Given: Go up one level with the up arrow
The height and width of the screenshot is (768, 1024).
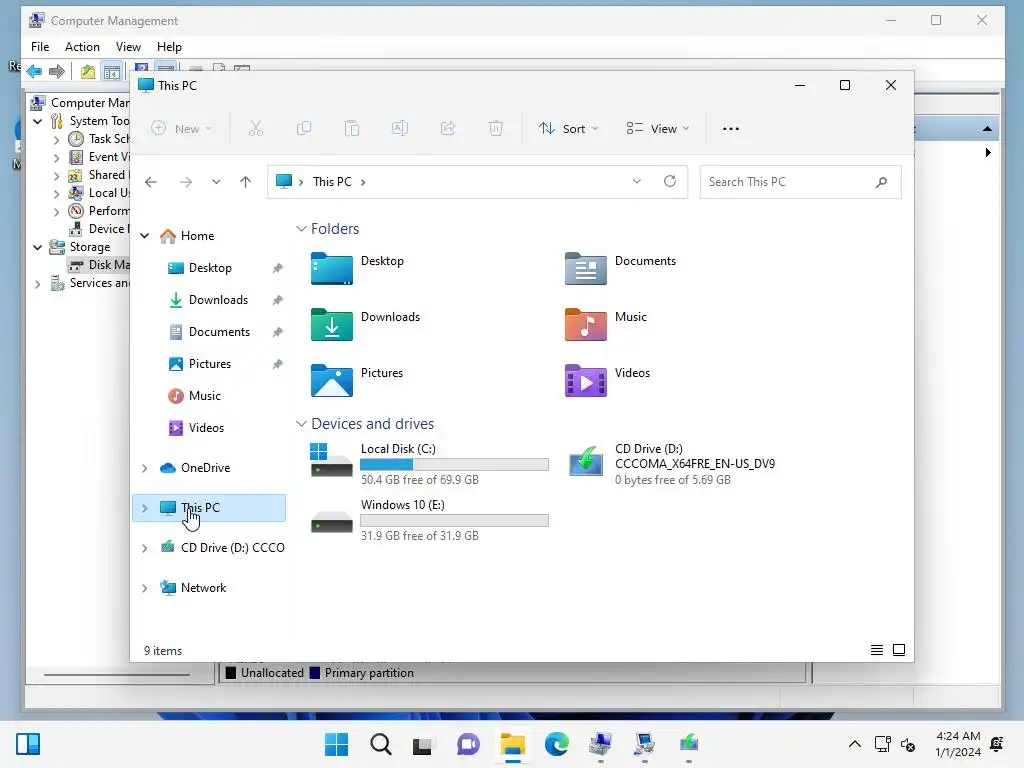Looking at the screenshot, I should [246, 182].
